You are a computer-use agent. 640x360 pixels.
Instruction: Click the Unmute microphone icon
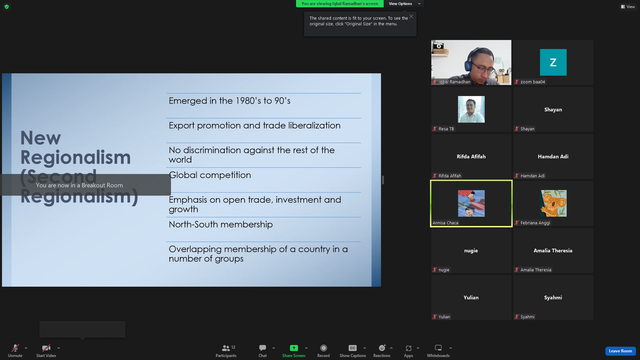click(15, 348)
